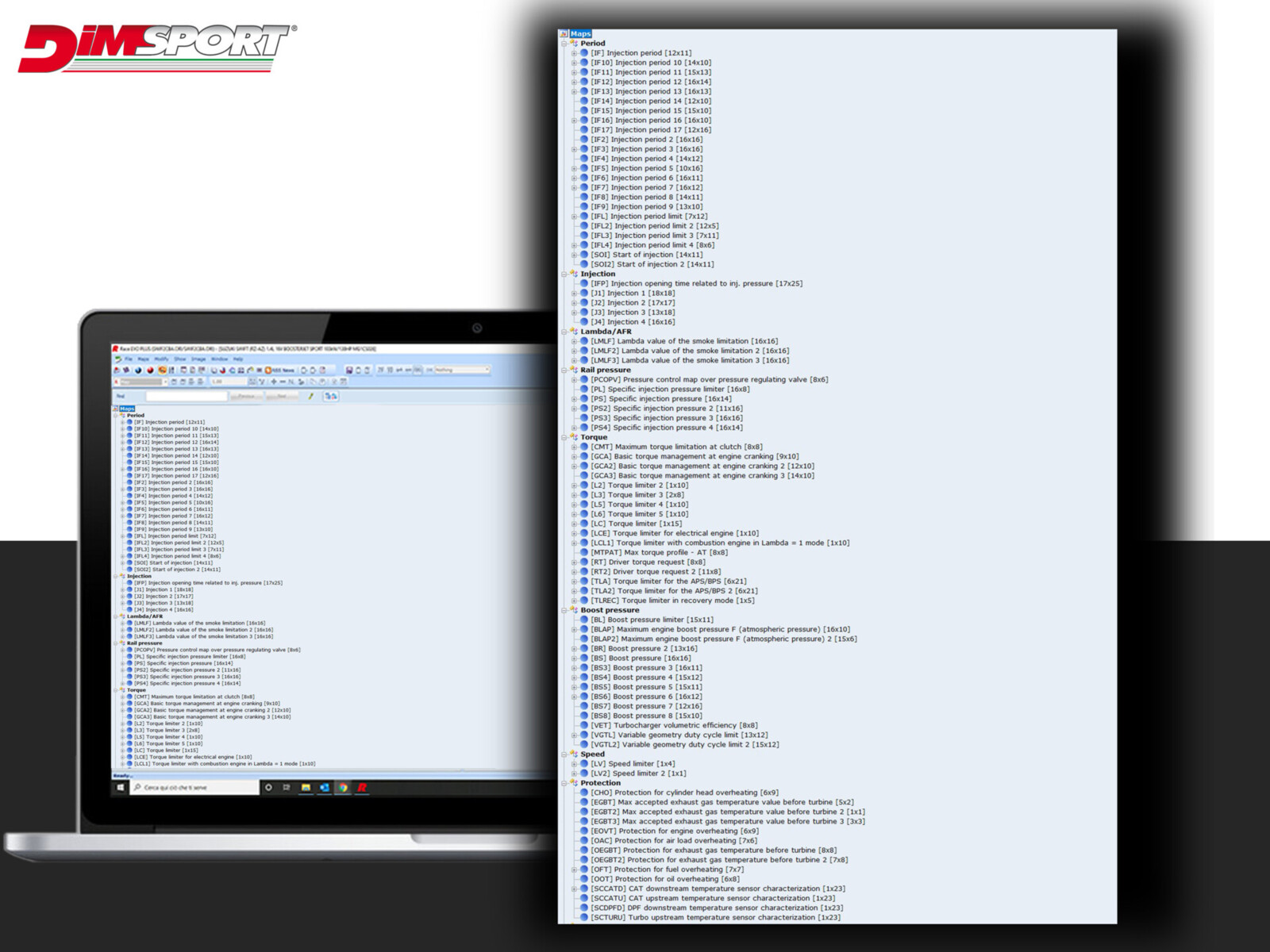Open the File menu
1270x952 pixels.
tap(128, 359)
